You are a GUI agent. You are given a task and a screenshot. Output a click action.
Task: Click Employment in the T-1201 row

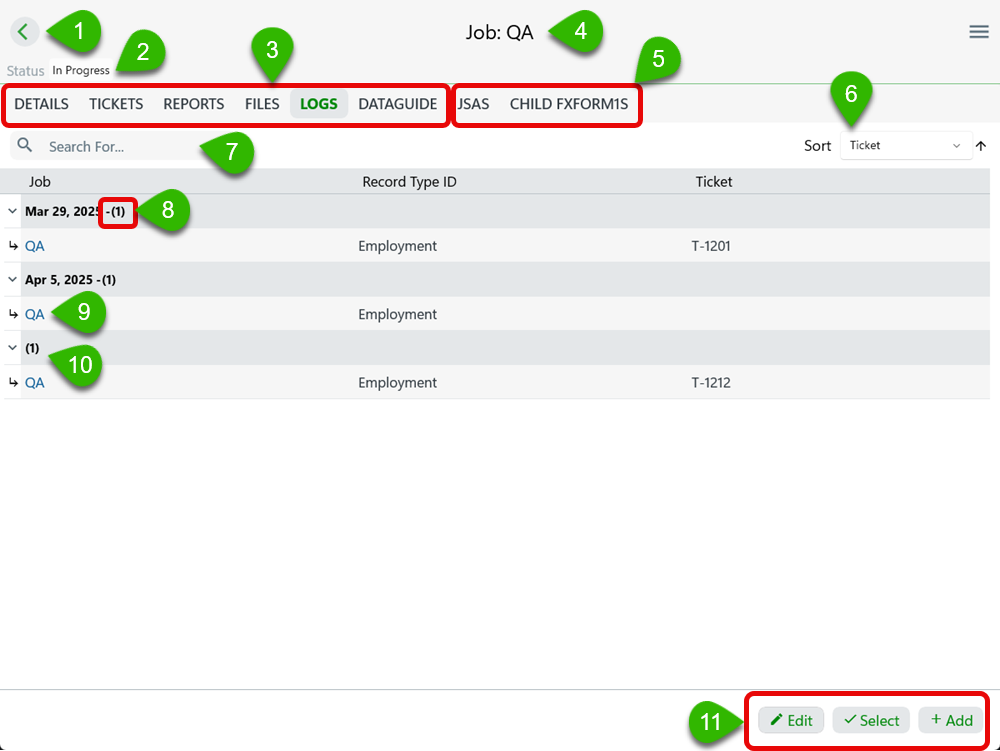(397, 246)
